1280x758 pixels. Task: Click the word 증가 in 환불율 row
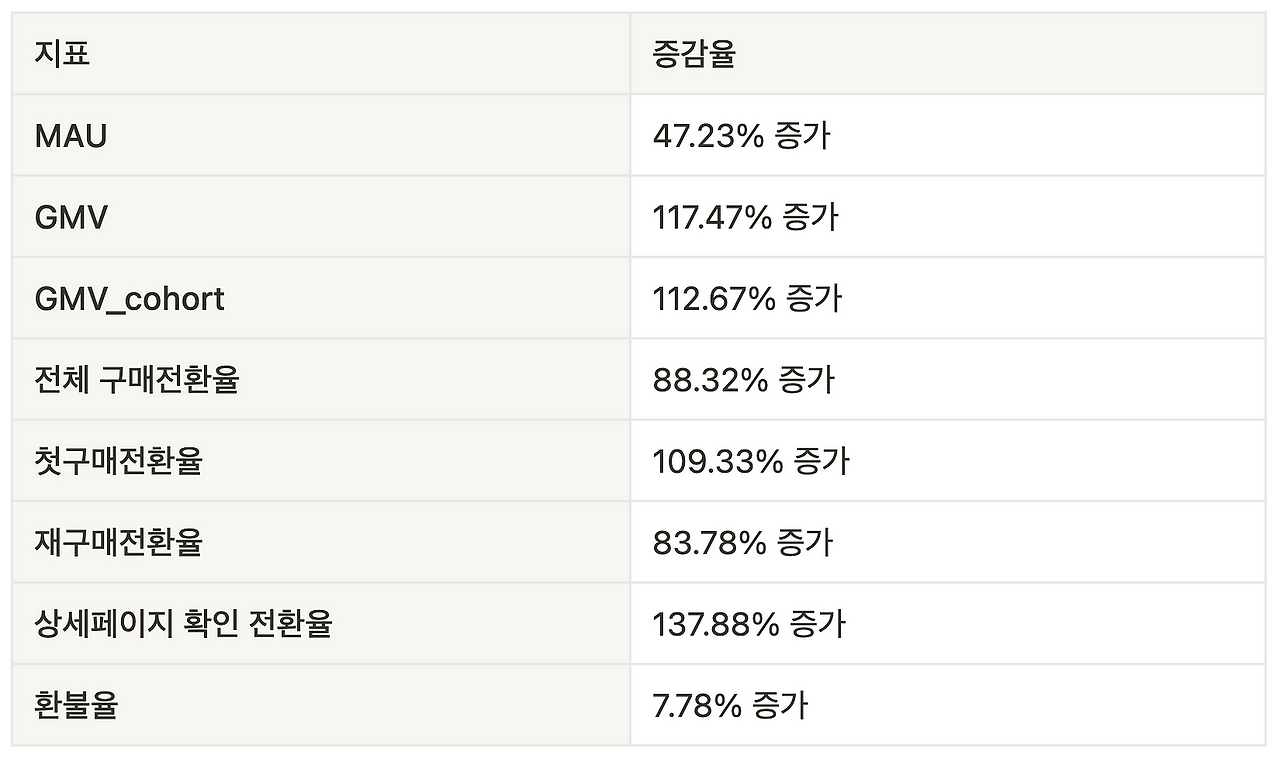(779, 705)
